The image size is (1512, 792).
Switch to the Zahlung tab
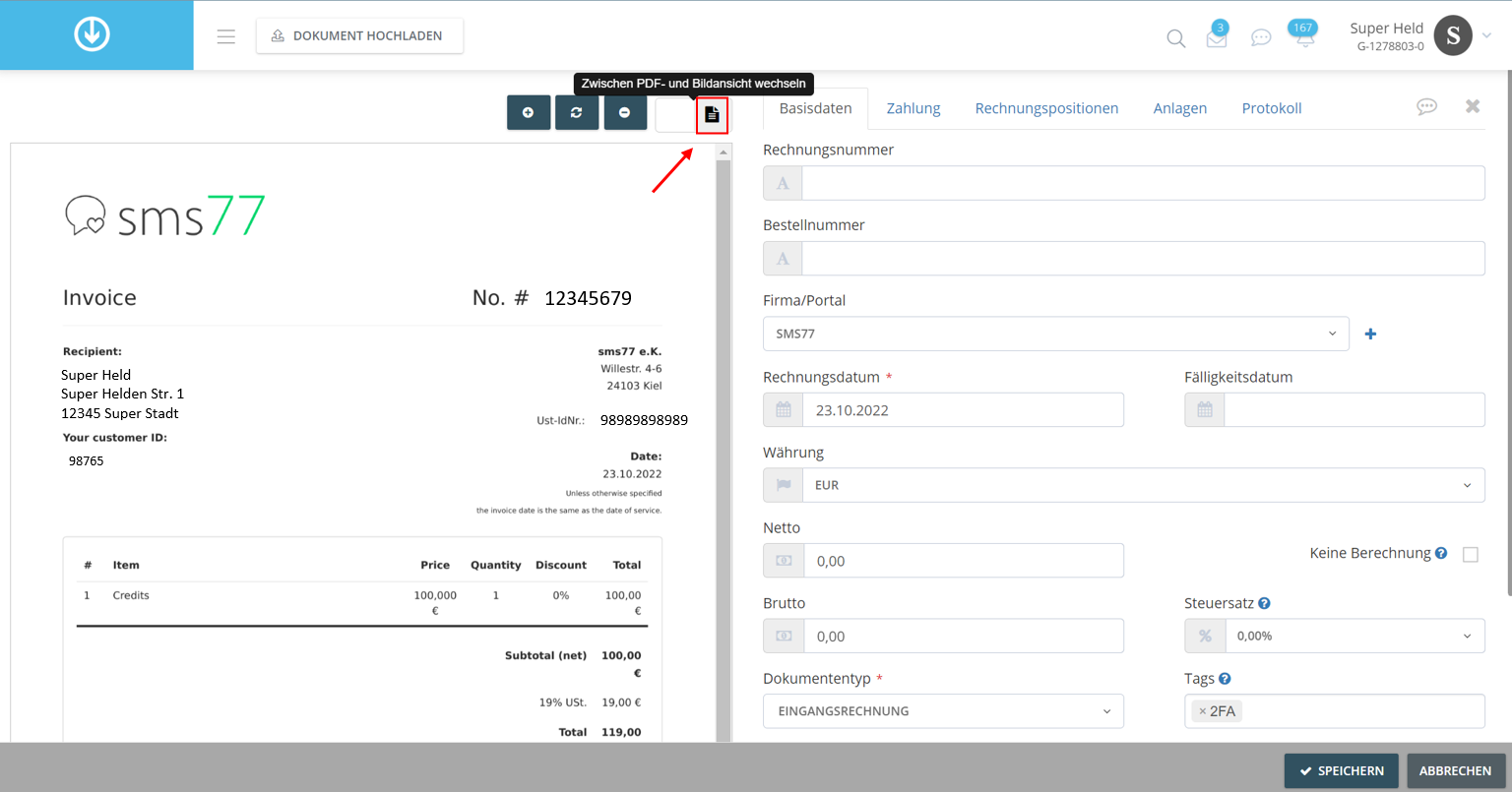tap(913, 108)
